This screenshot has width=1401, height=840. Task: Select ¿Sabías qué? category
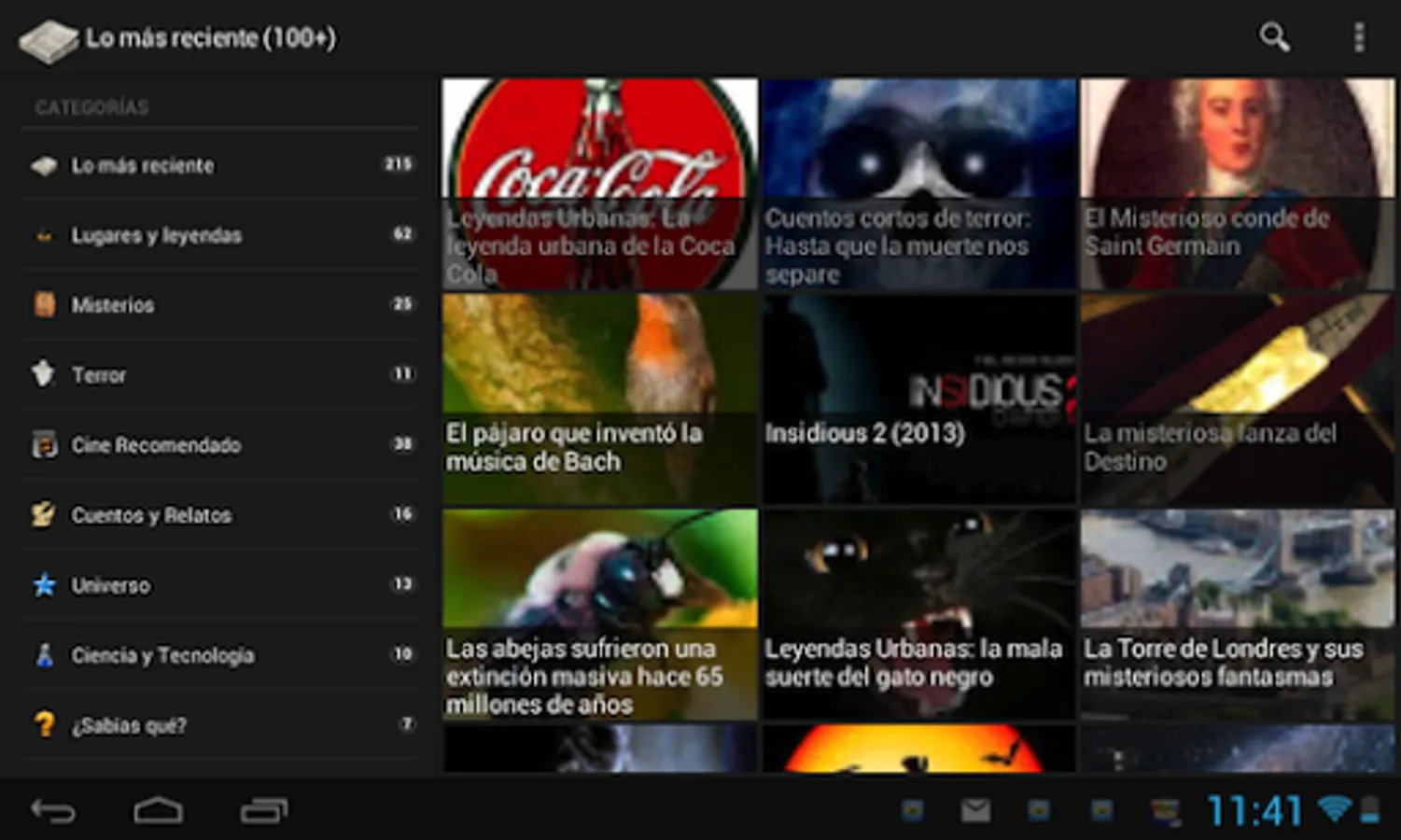[220, 724]
